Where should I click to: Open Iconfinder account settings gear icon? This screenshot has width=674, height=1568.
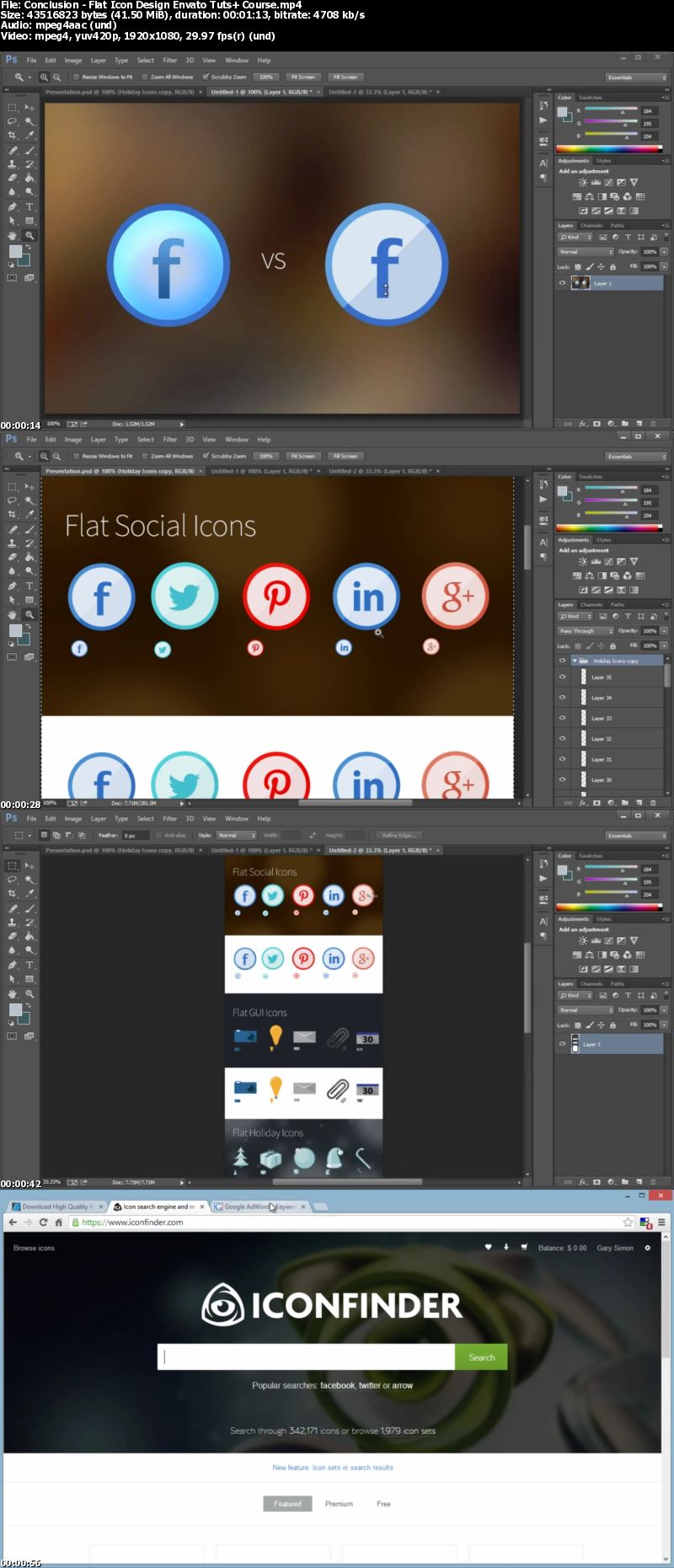point(647,1248)
